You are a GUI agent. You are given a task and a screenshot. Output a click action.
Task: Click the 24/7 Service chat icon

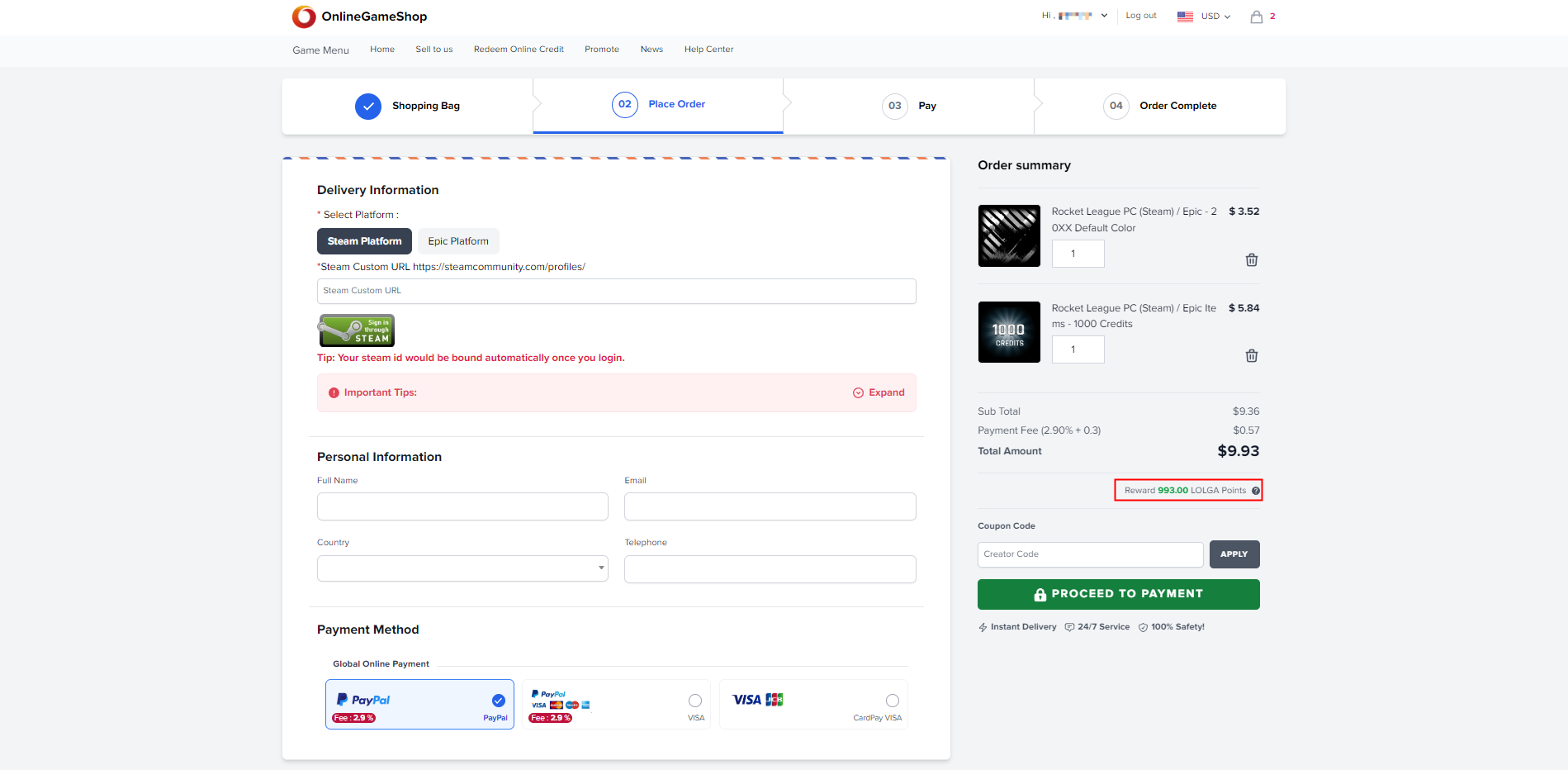point(1069,627)
